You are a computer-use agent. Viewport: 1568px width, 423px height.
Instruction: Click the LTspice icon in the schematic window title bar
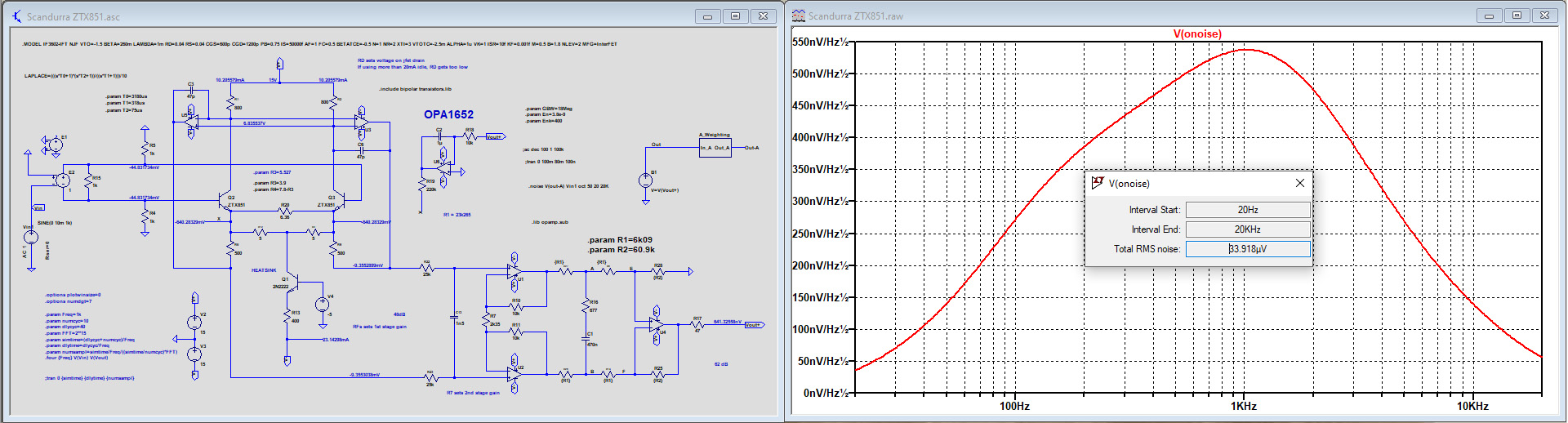click(16, 16)
